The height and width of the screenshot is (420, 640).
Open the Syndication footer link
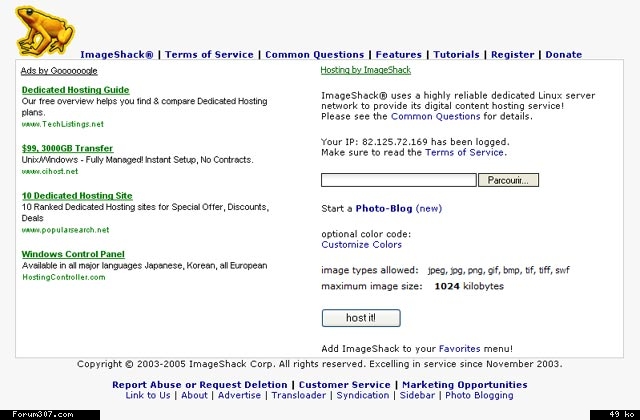point(363,395)
